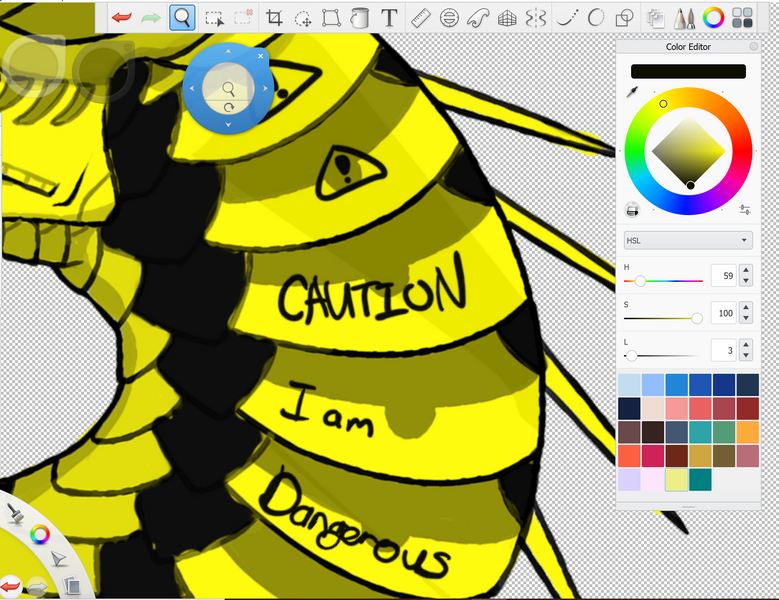The width and height of the screenshot is (779, 600).
Task: Open the Ruler tool
Action: pyautogui.click(x=420, y=17)
